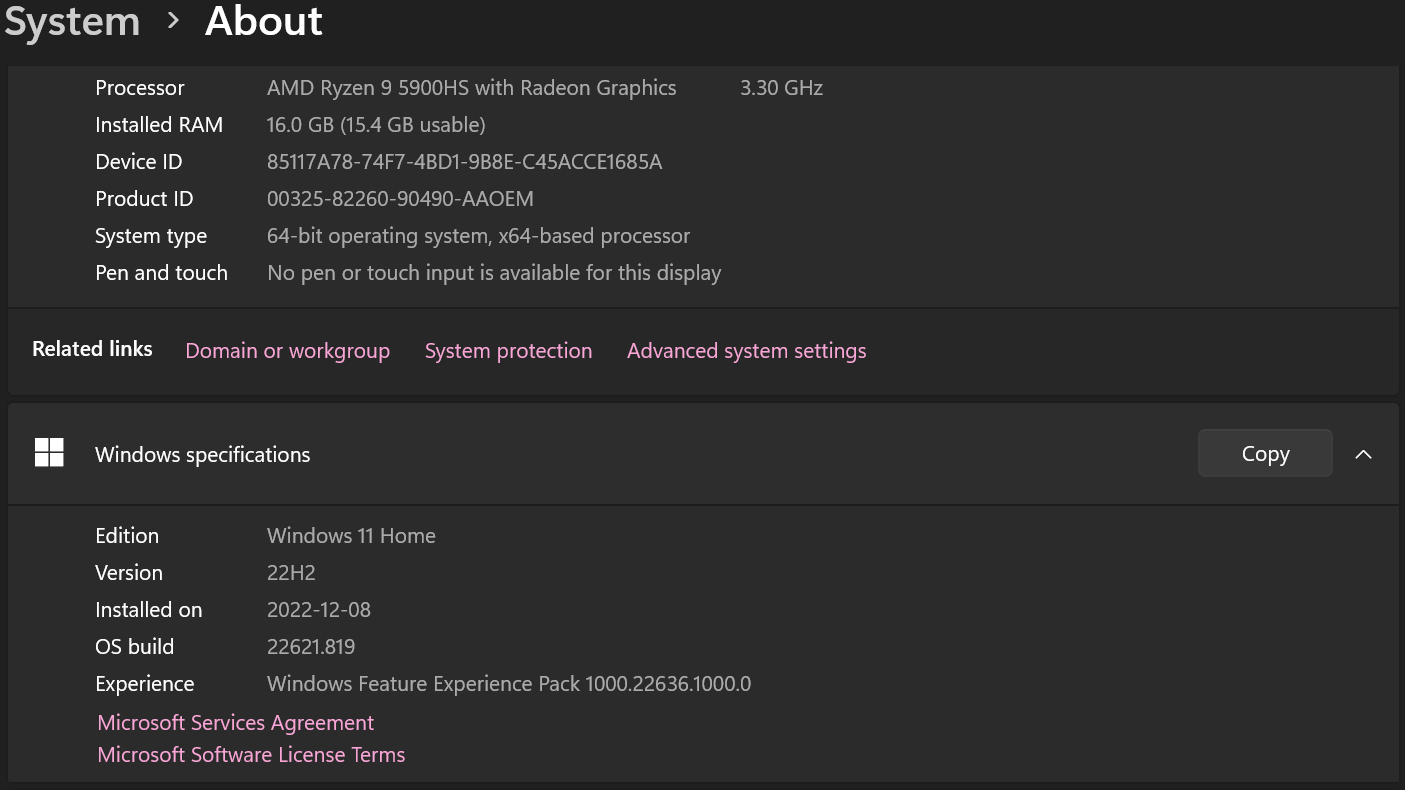Click the 22H2 version value
The height and width of the screenshot is (790, 1405).
coord(291,573)
